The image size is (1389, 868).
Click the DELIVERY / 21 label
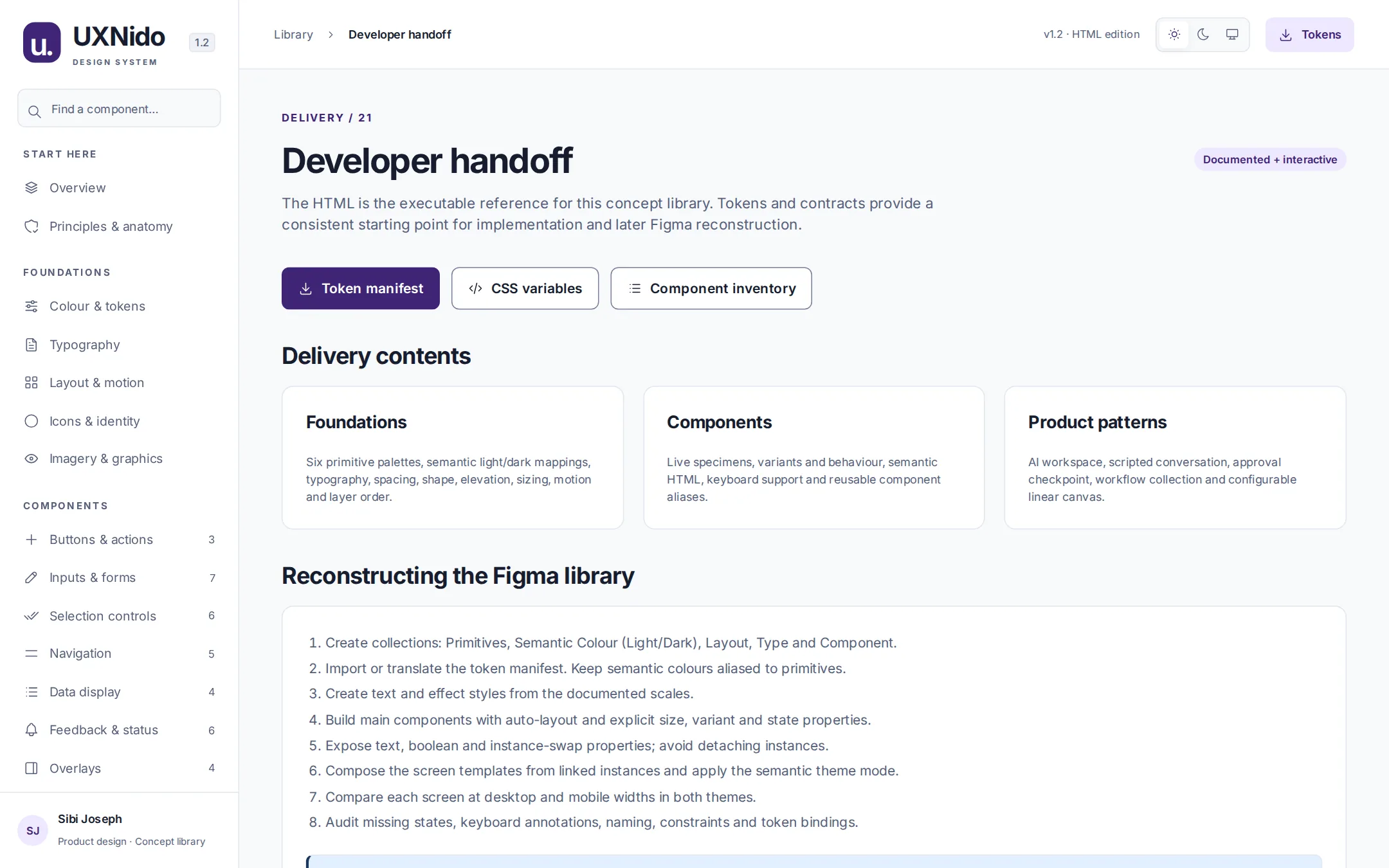pos(327,118)
